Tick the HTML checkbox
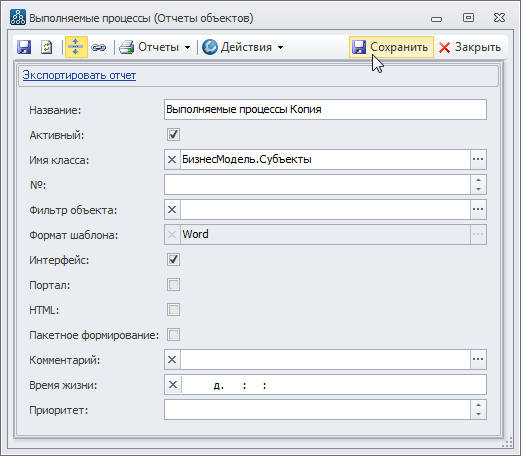This screenshot has width=521, height=456. coord(173,310)
